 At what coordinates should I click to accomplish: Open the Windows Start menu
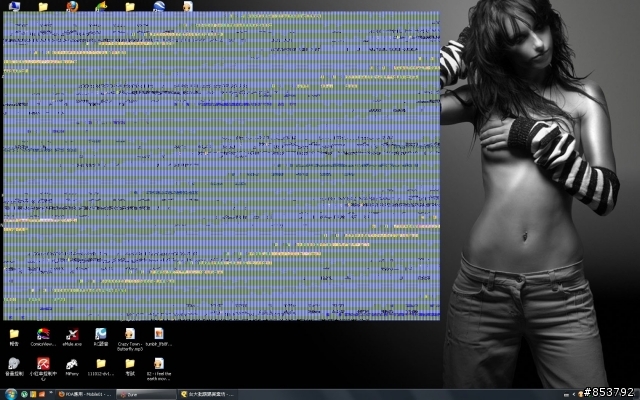point(11,394)
